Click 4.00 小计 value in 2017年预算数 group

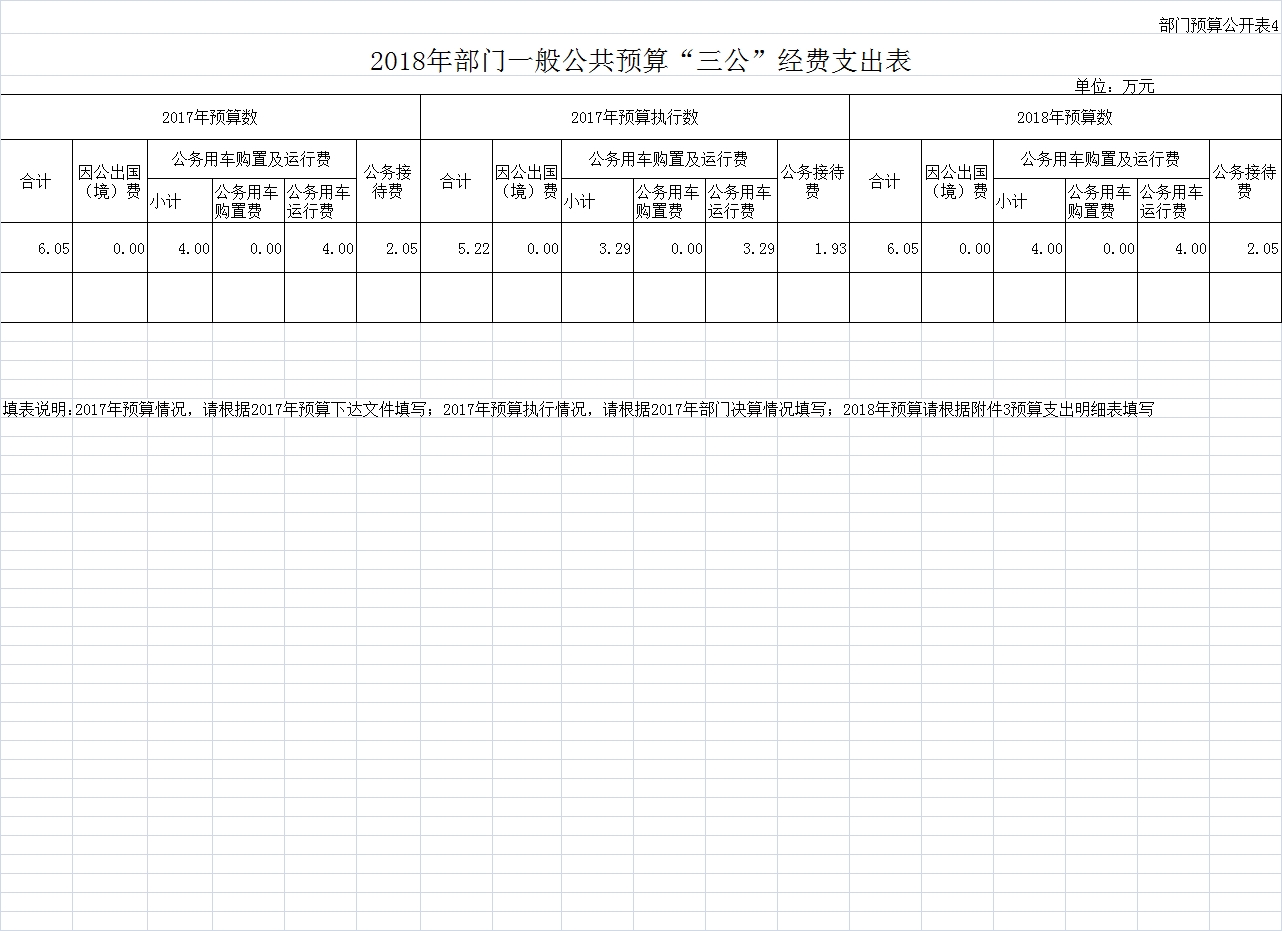pos(180,248)
